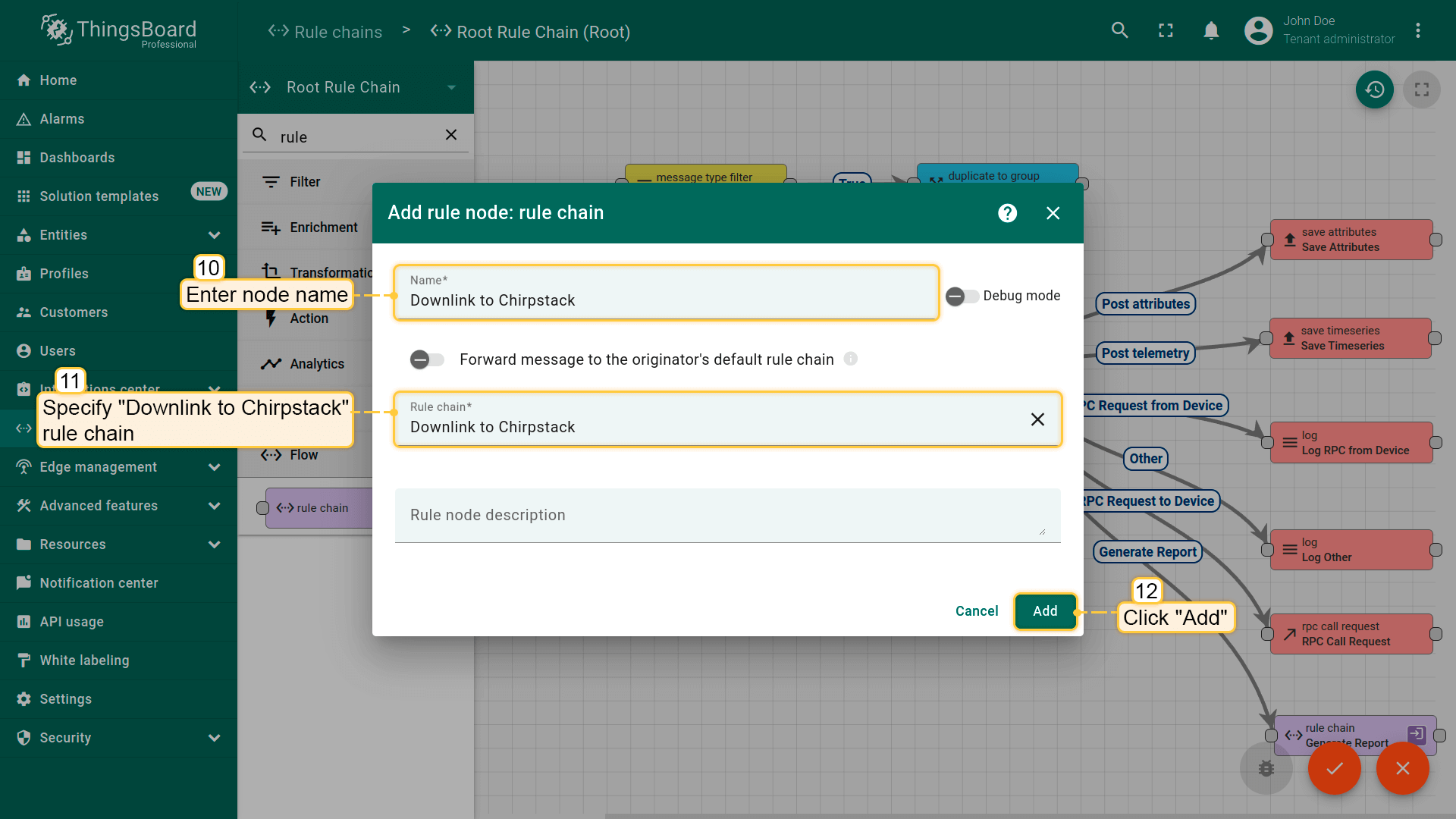This screenshot has width=1456, height=819.
Task: Click the version control history icon
Action: click(x=1374, y=89)
